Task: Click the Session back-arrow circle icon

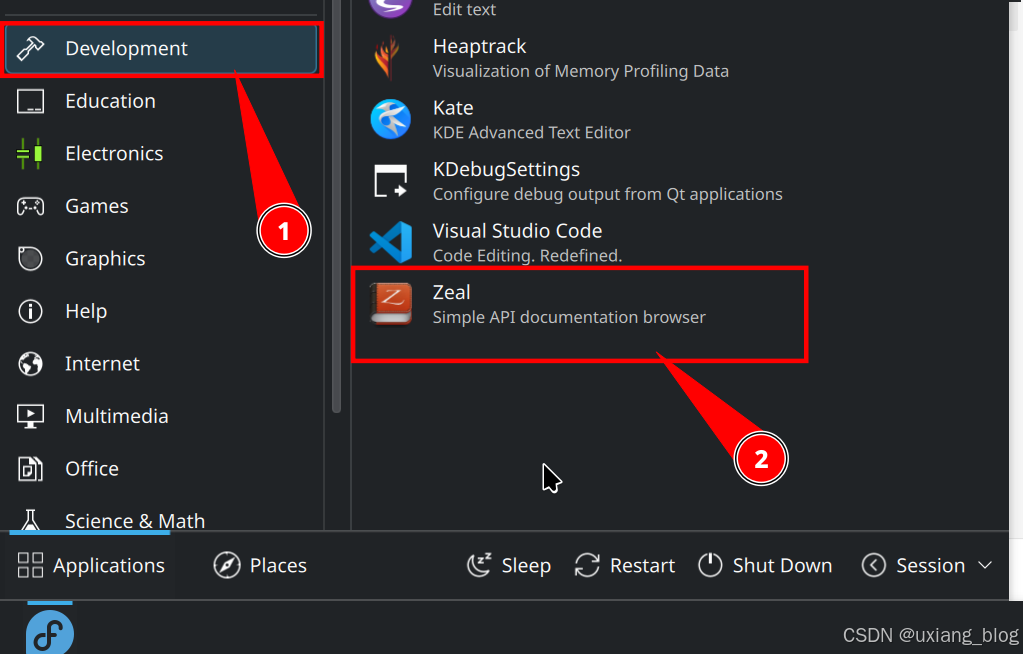Action: [x=874, y=565]
